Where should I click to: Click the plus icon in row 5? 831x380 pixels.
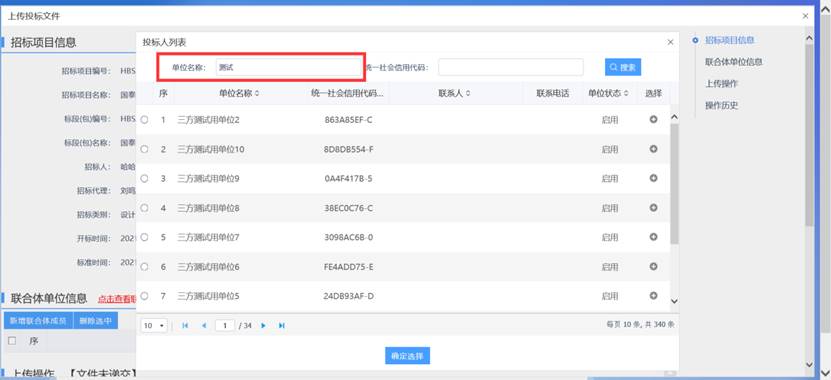coord(653,237)
